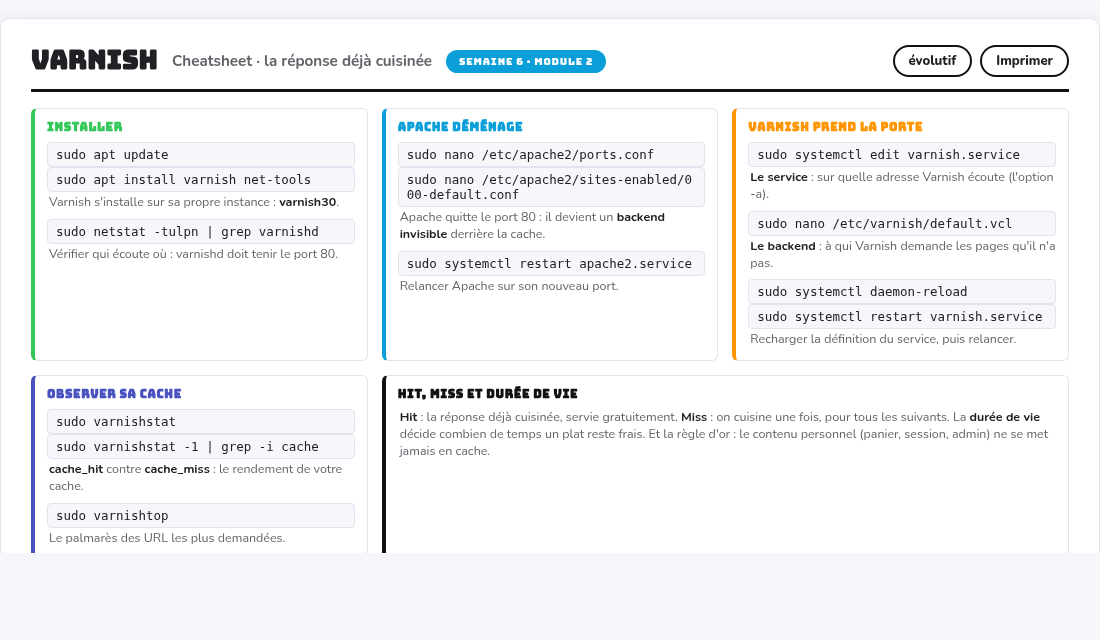The height and width of the screenshot is (640, 1100).
Task: Click the note 'Le palmarès des URL'
Action: pos(167,538)
